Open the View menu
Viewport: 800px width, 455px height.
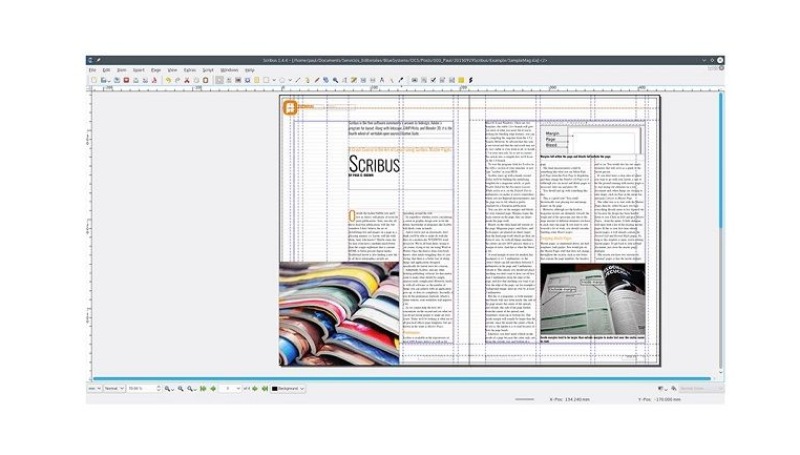pos(172,70)
